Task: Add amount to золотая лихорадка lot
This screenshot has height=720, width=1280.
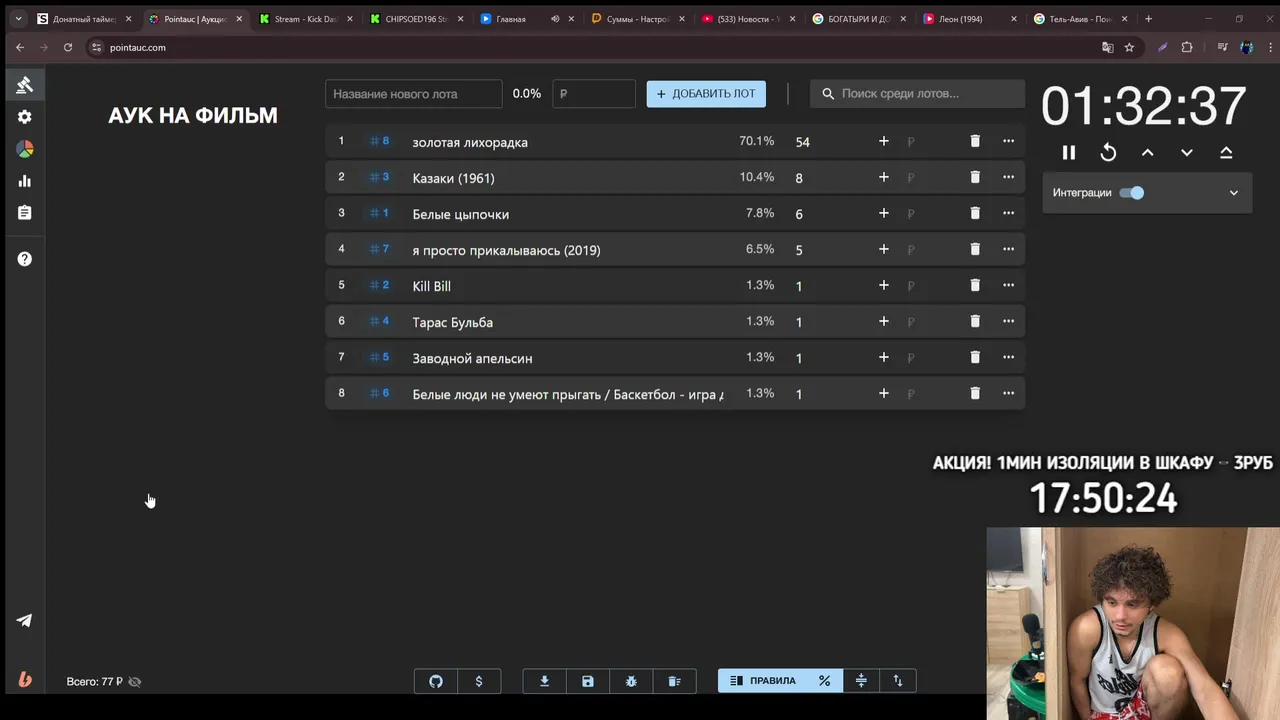Action: click(x=883, y=141)
